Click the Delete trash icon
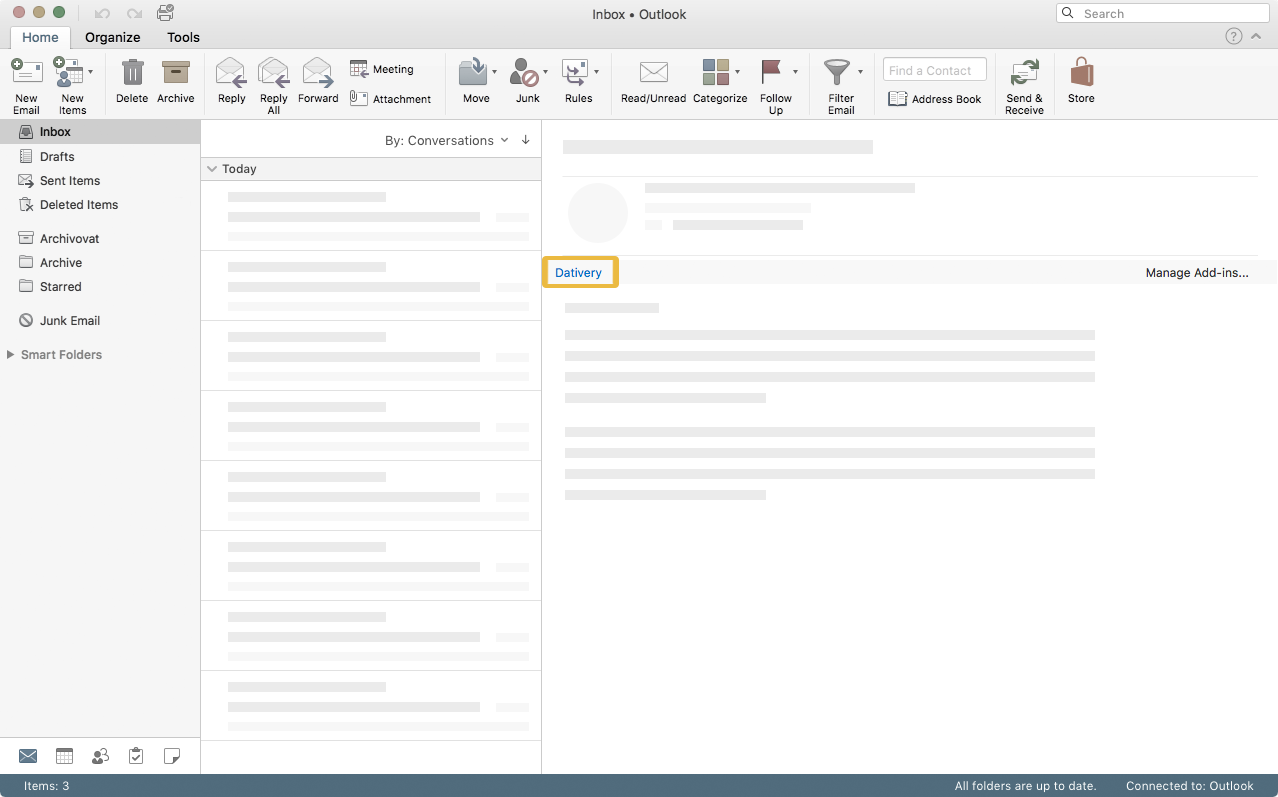Screen dimensions: 1278x797 point(132,73)
